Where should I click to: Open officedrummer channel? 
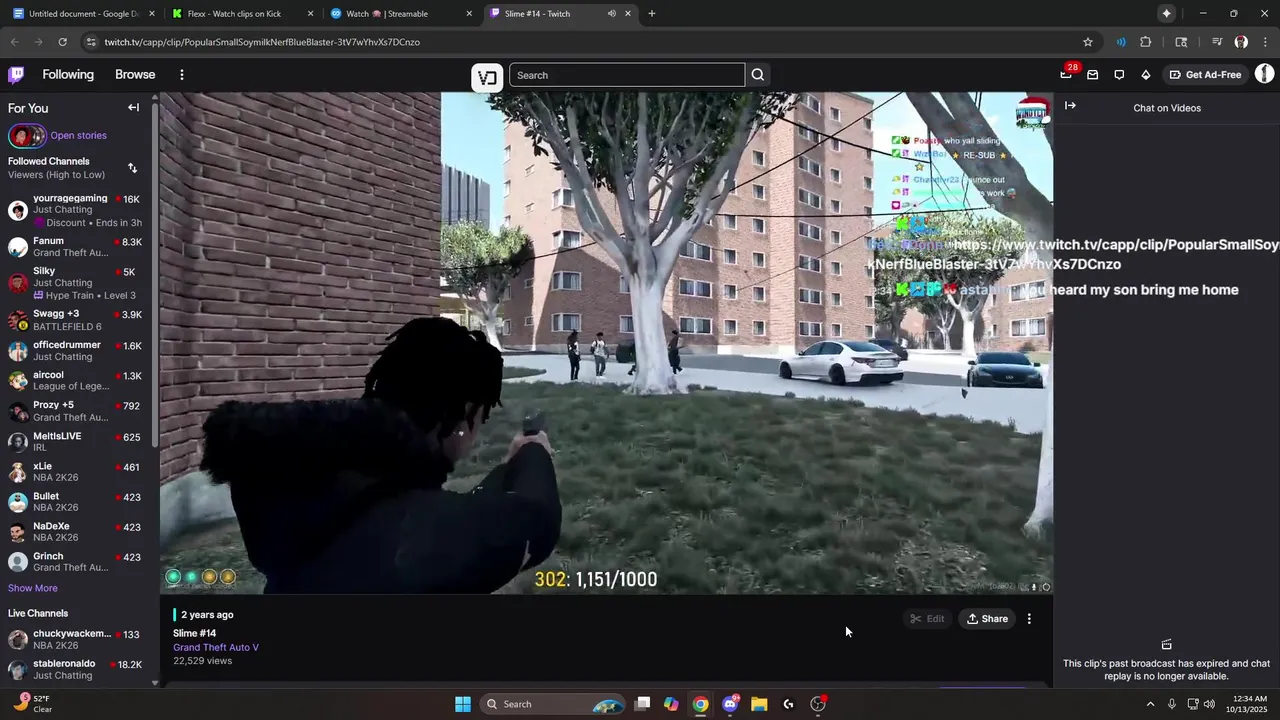76,351
